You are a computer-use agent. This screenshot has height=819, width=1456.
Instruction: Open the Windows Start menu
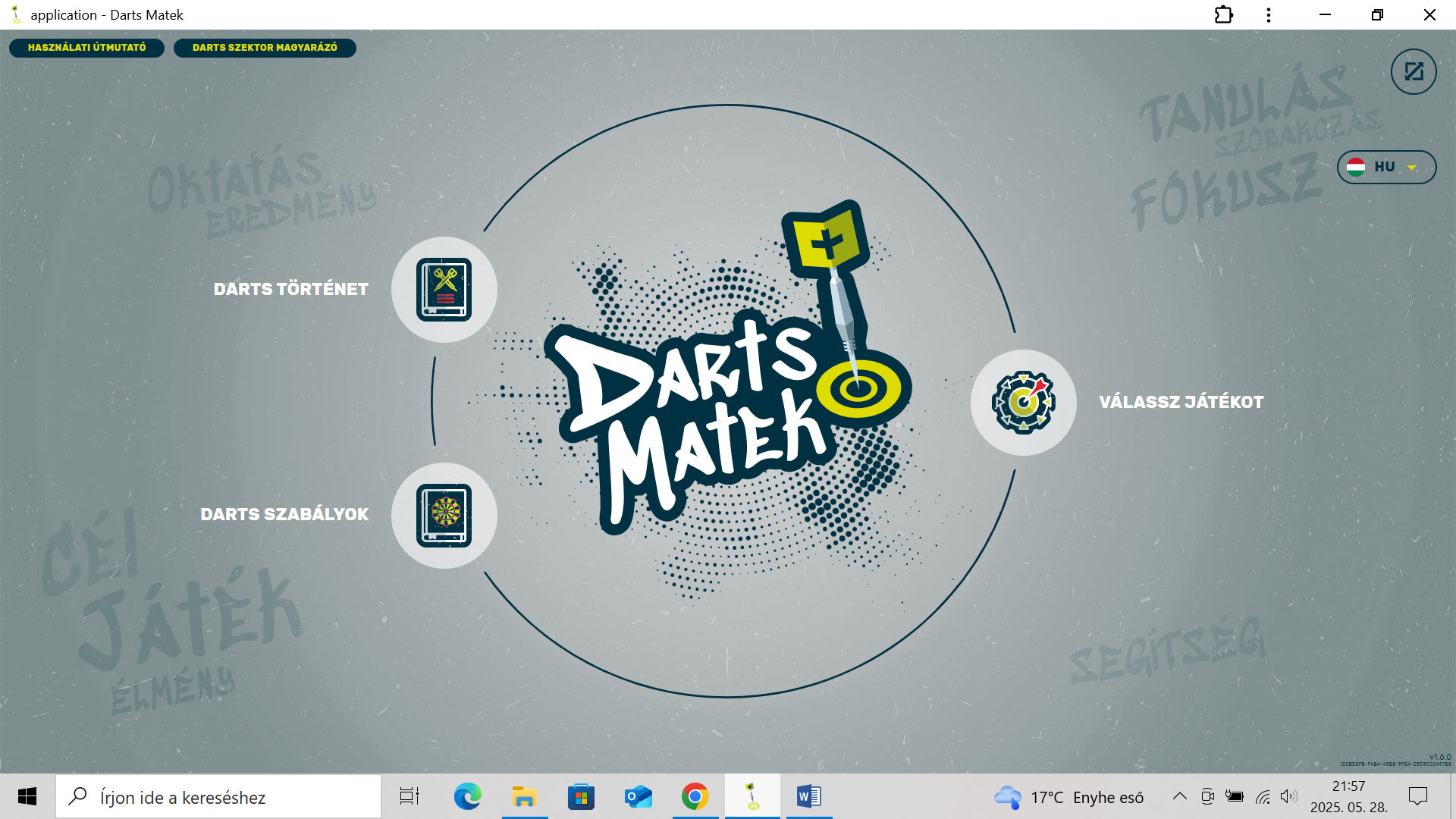tap(27, 796)
